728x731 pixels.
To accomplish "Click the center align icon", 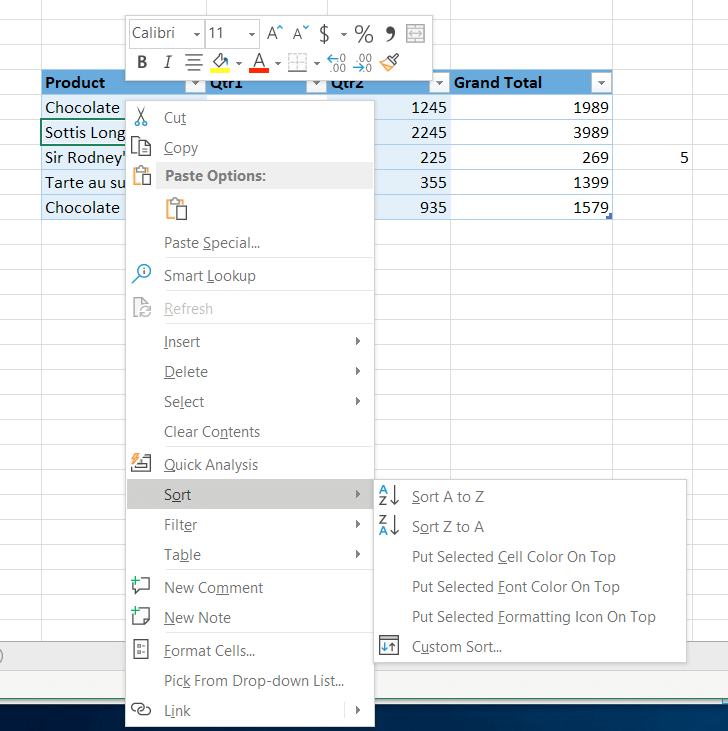I will coord(193,63).
